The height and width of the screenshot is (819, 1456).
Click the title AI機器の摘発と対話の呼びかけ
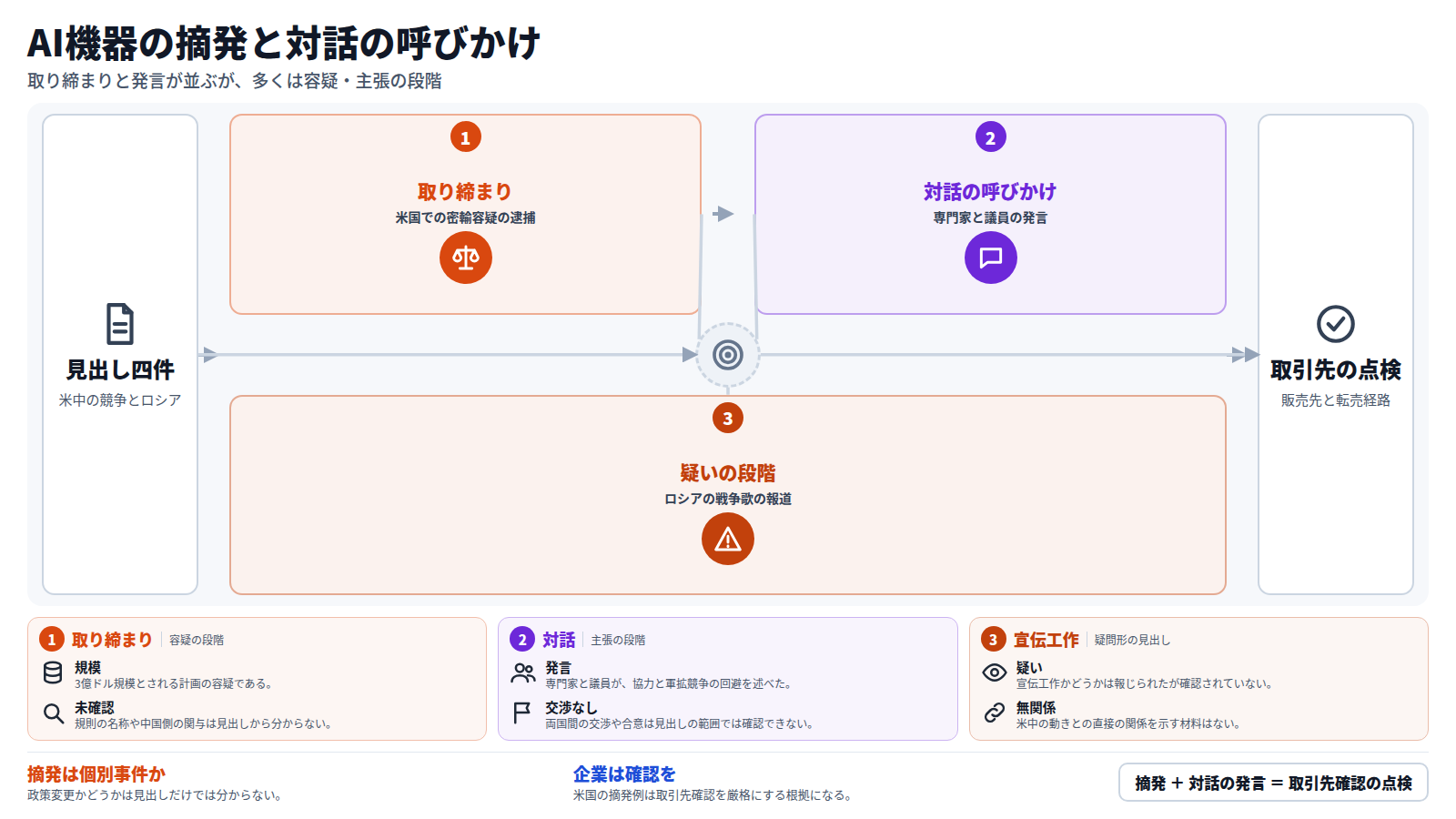click(284, 43)
